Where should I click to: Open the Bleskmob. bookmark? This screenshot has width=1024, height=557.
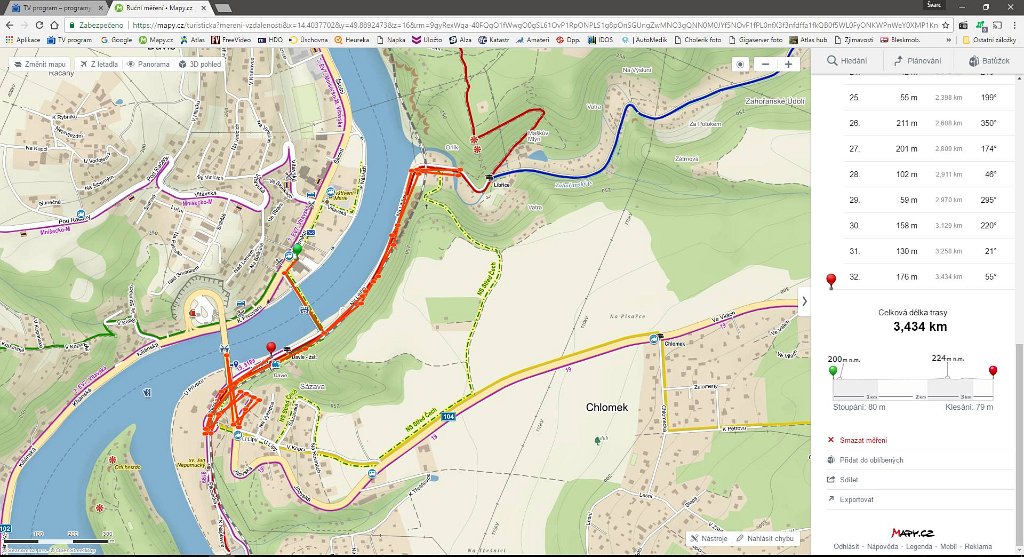pyautogui.click(x=901, y=40)
